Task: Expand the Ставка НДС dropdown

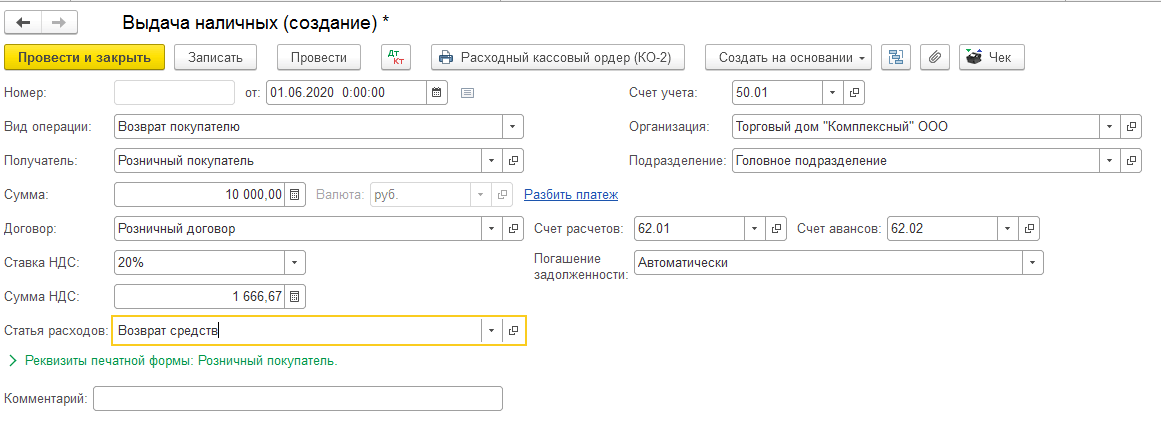Action: point(294,263)
